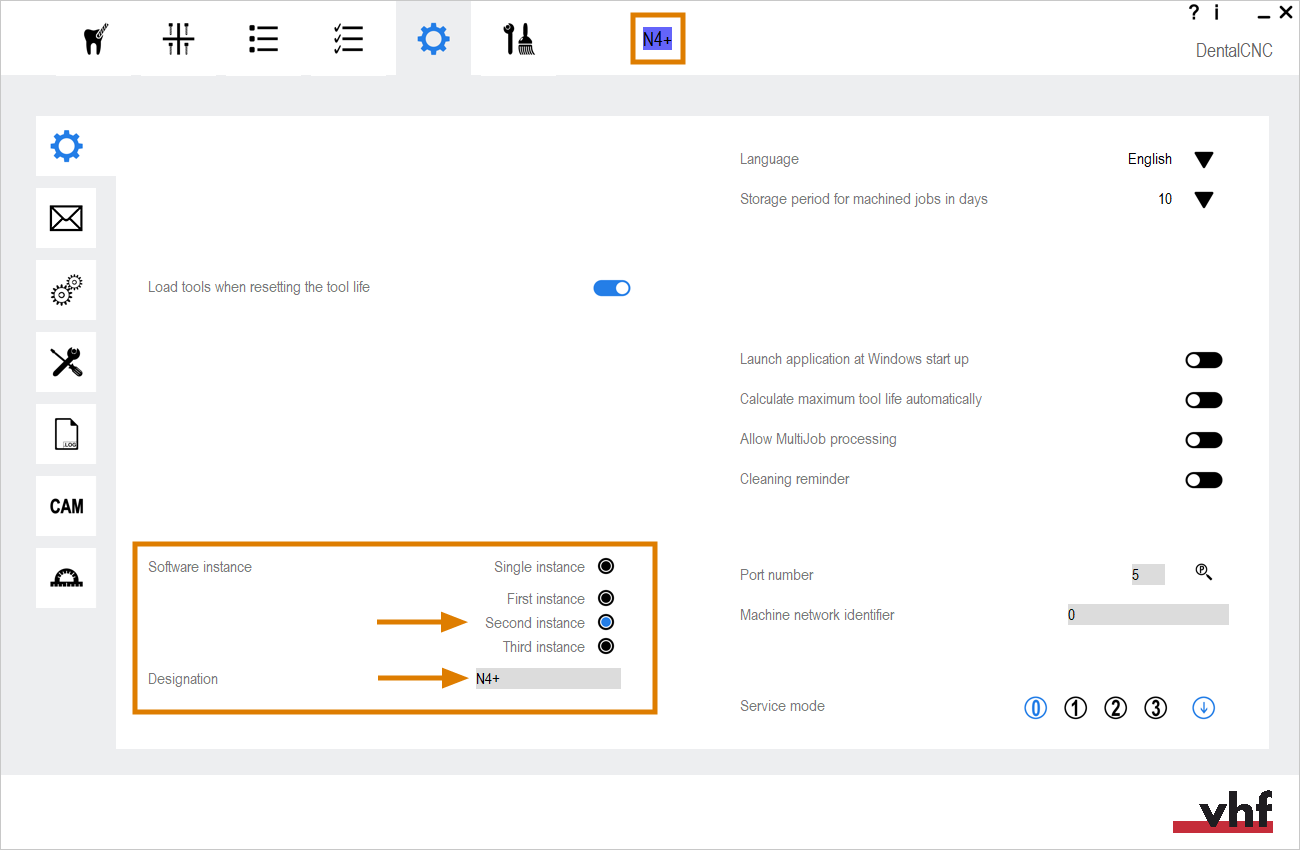Select the N4+ machine instance label
The height and width of the screenshot is (850, 1300).
pyautogui.click(x=657, y=39)
